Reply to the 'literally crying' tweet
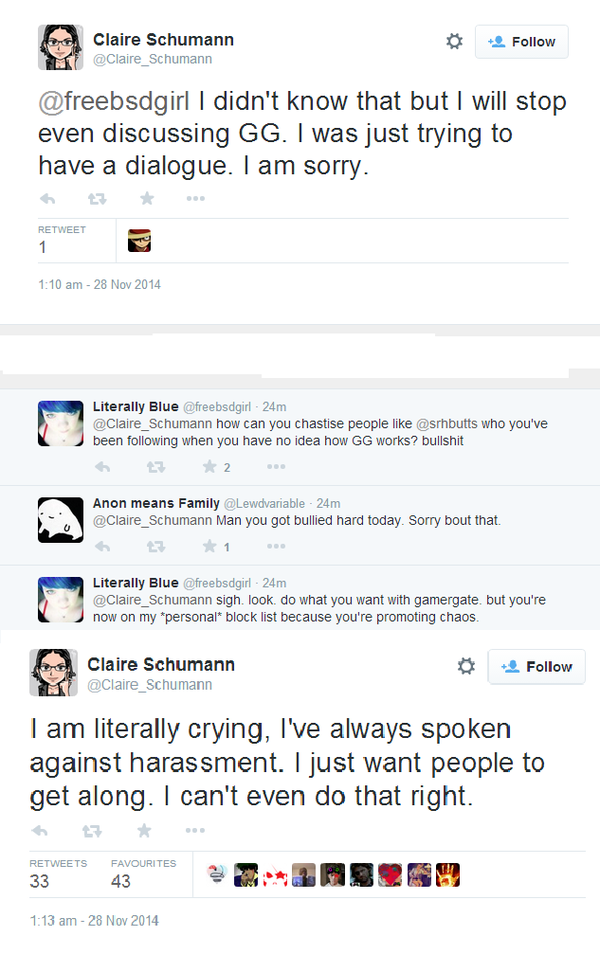This screenshot has width=600, height=954. point(39,831)
